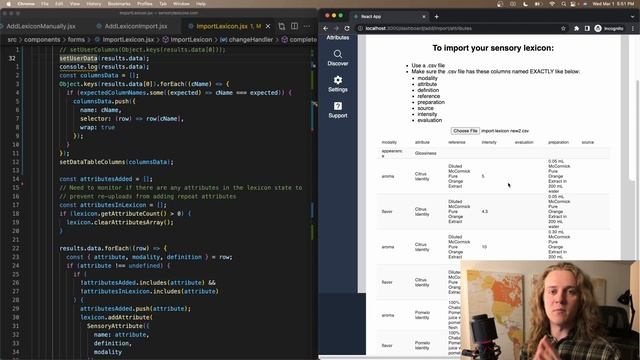Sort by the attribute column header

[x=422, y=142]
